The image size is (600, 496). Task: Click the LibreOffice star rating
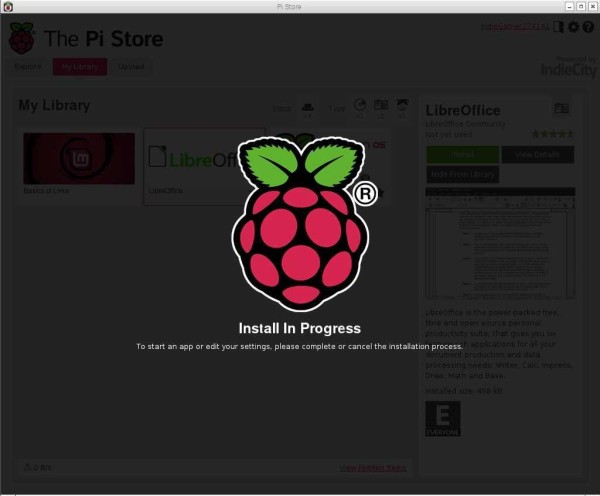click(553, 134)
